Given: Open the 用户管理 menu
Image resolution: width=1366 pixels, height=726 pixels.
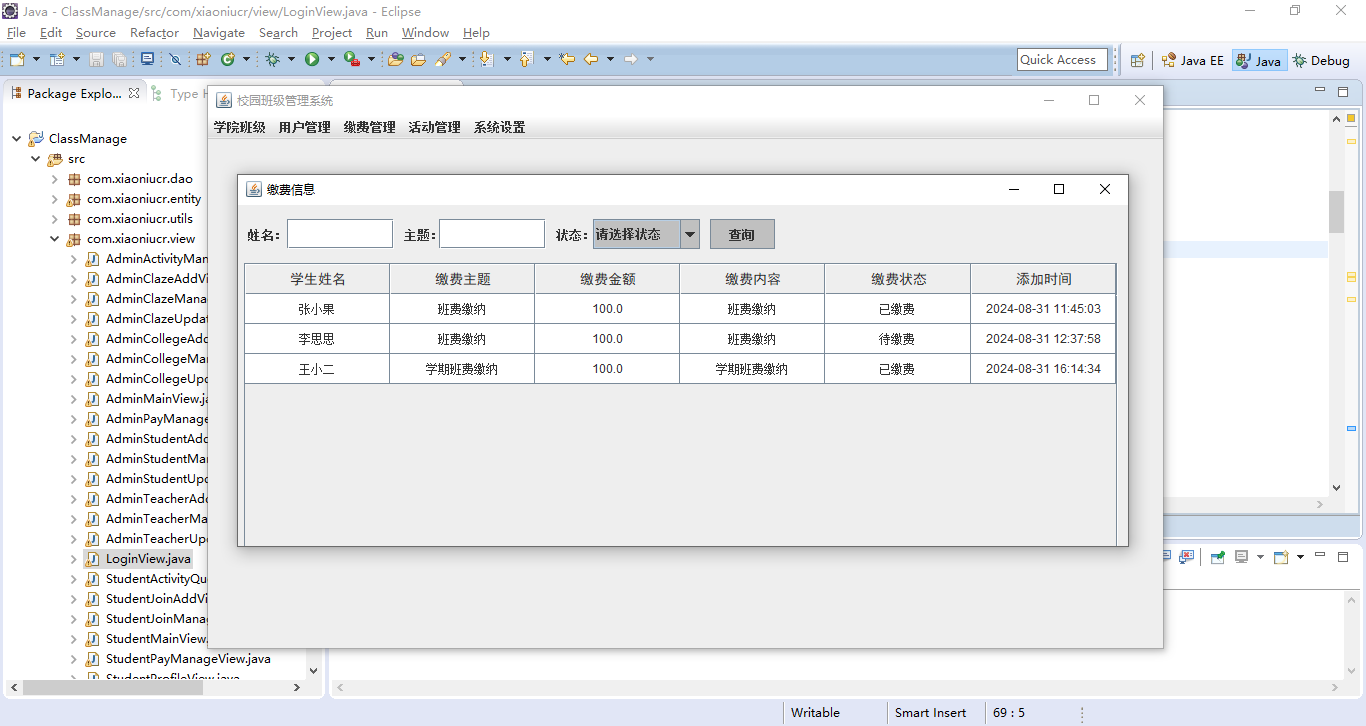Looking at the screenshot, I should point(305,127).
